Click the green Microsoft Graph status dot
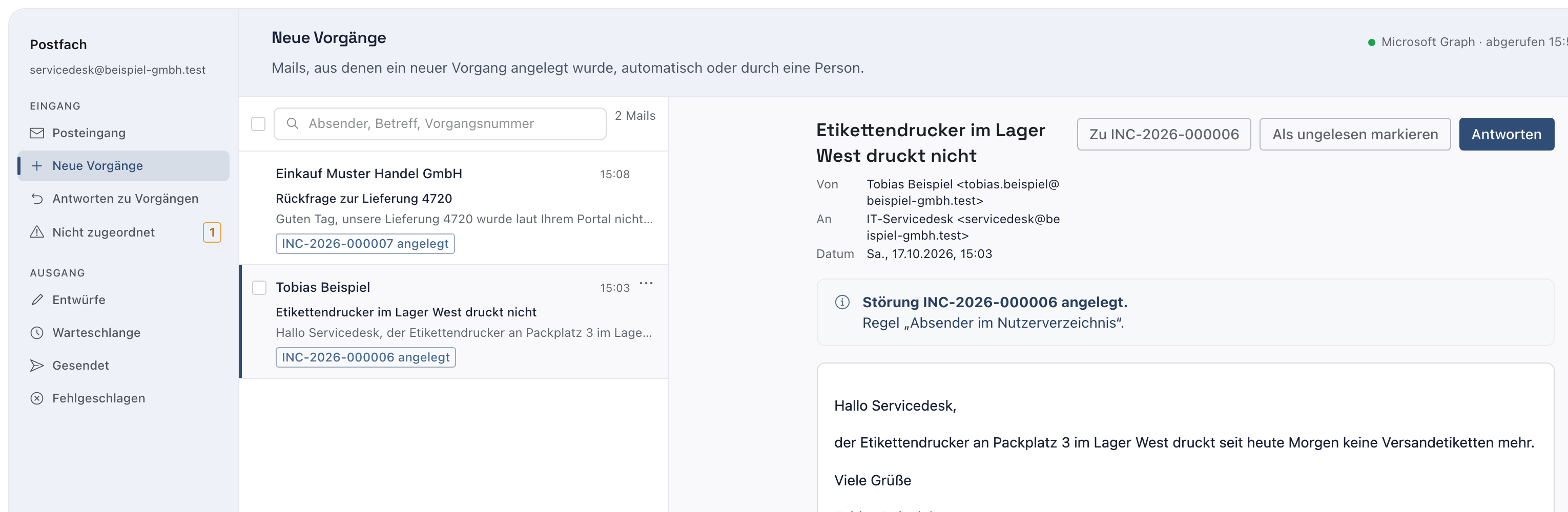The height and width of the screenshot is (512, 1568). coord(1371,42)
